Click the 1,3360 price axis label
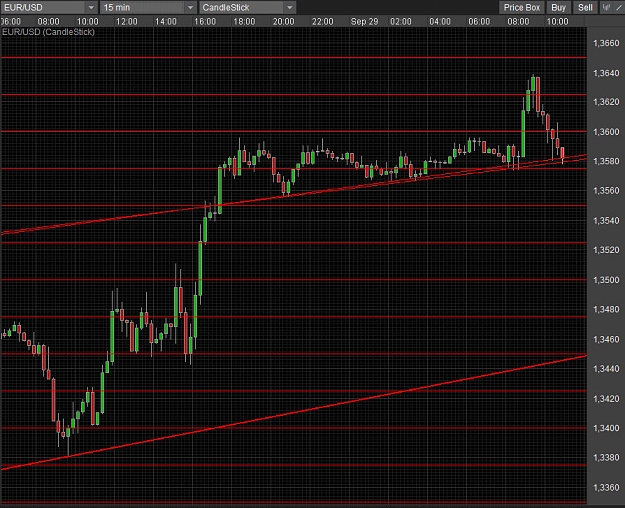This screenshot has width=625, height=508. [606, 488]
